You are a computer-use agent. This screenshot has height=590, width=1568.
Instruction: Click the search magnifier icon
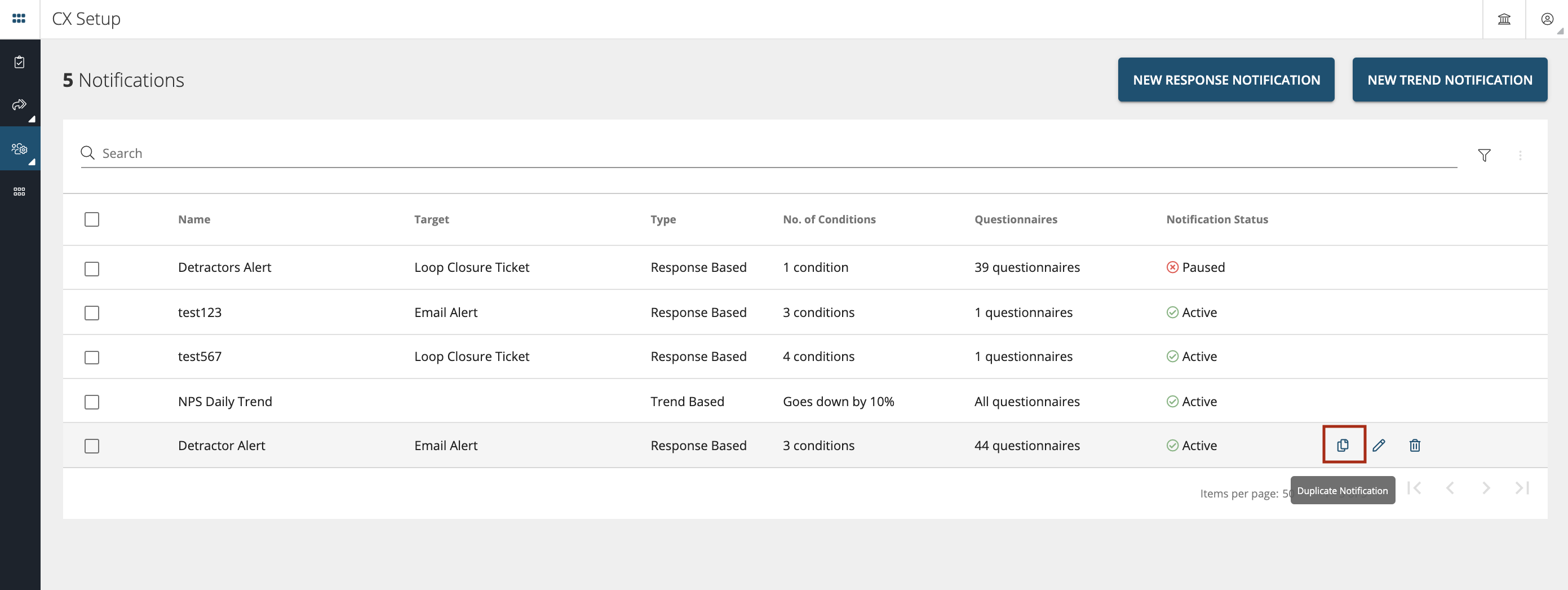88,153
